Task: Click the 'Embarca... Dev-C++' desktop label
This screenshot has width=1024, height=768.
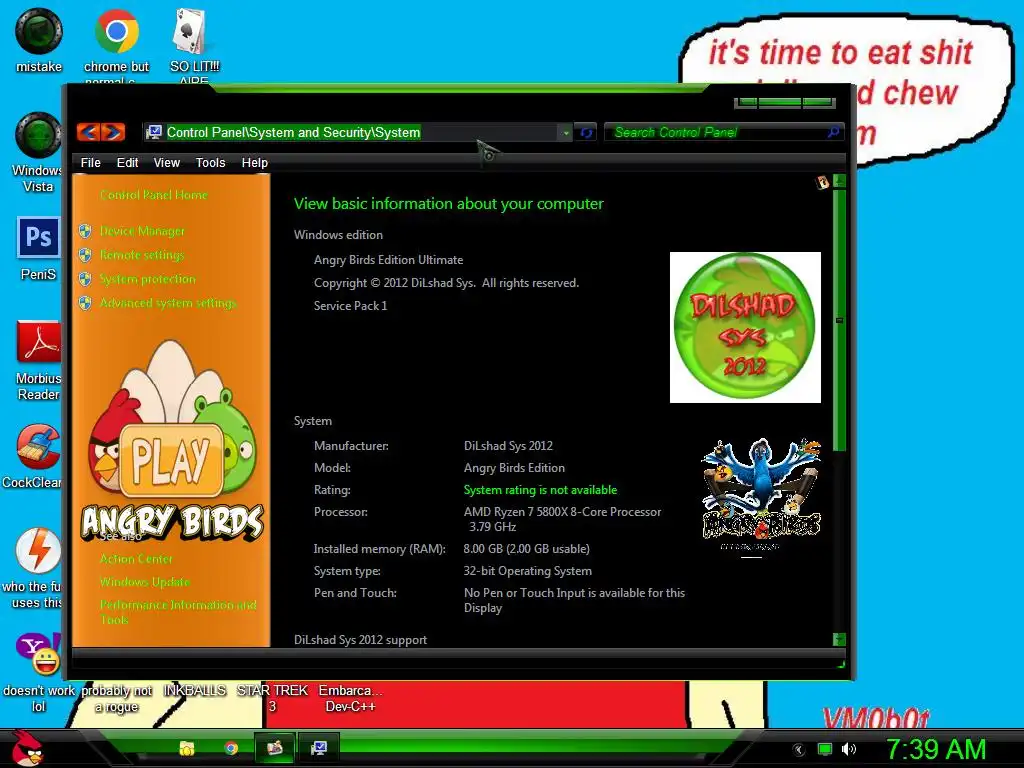Action: pyautogui.click(x=350, y=698)
